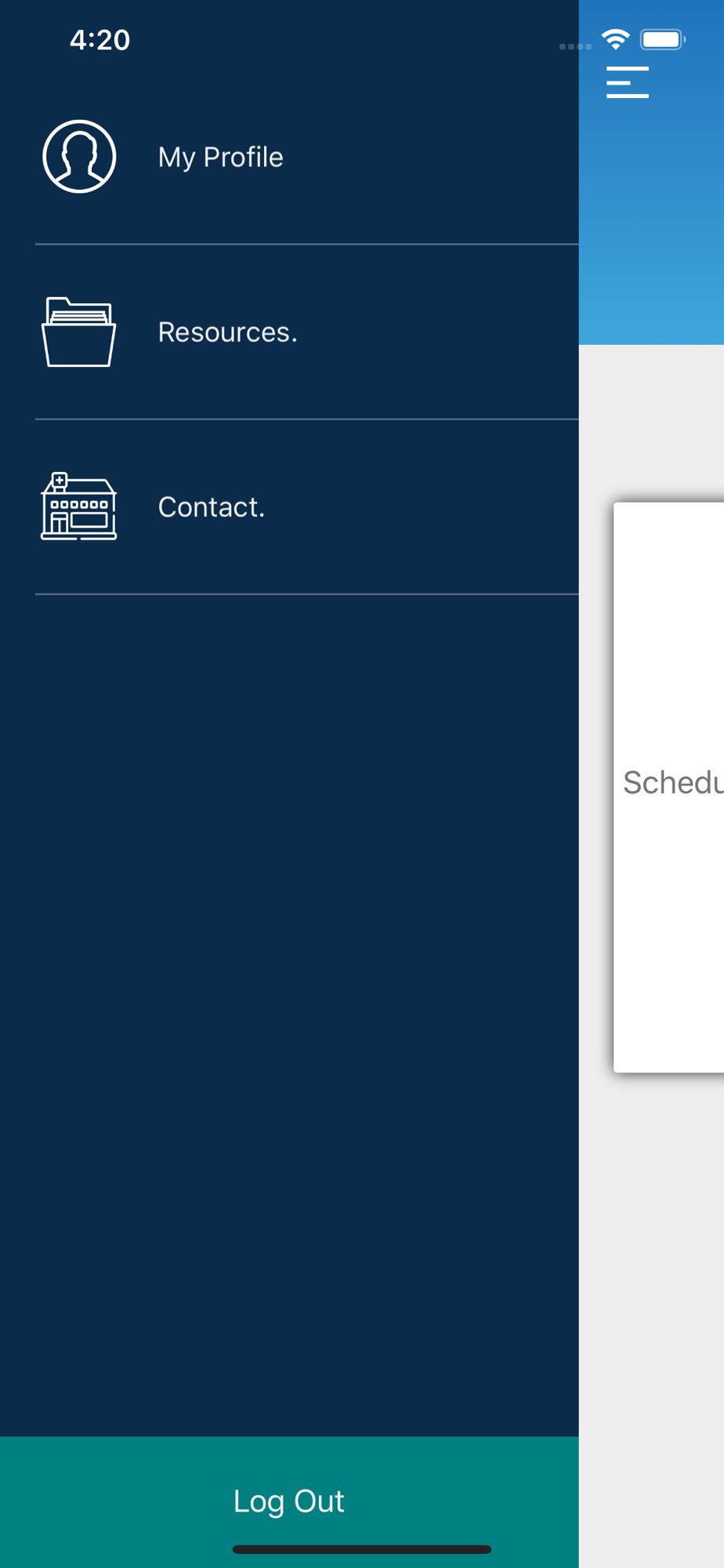Tap the battery indicator icon

pos(663,39)
